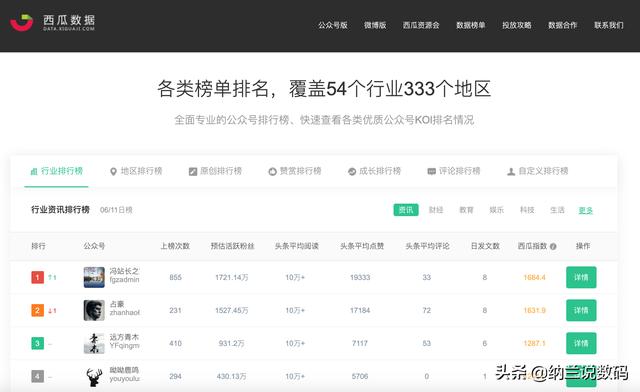The height and width of the screenshot is (392, 640).
Task: Click the 预估活跃粉丝 column header
Action: (x=232, y=246)
